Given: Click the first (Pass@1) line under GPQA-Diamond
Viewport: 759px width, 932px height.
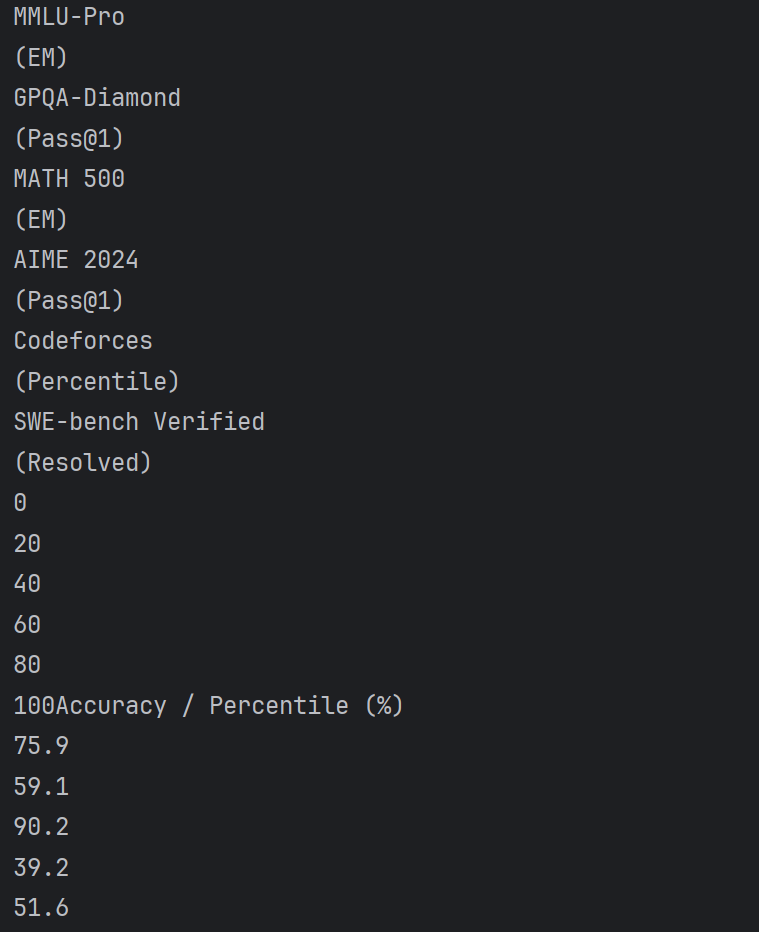Looking at the screenshot, I should pos(69,138).
